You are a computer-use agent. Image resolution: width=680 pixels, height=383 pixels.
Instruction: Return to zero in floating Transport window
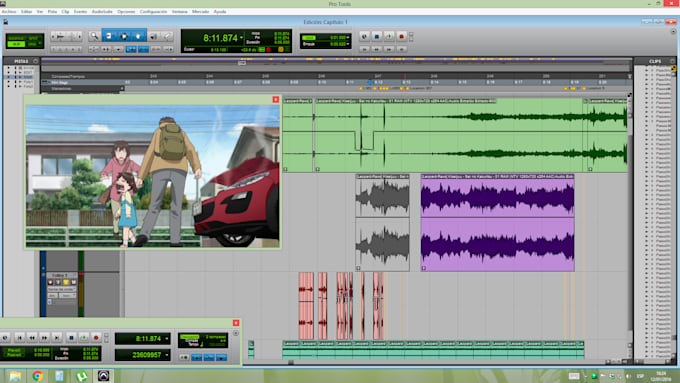(x=20, y=337)
